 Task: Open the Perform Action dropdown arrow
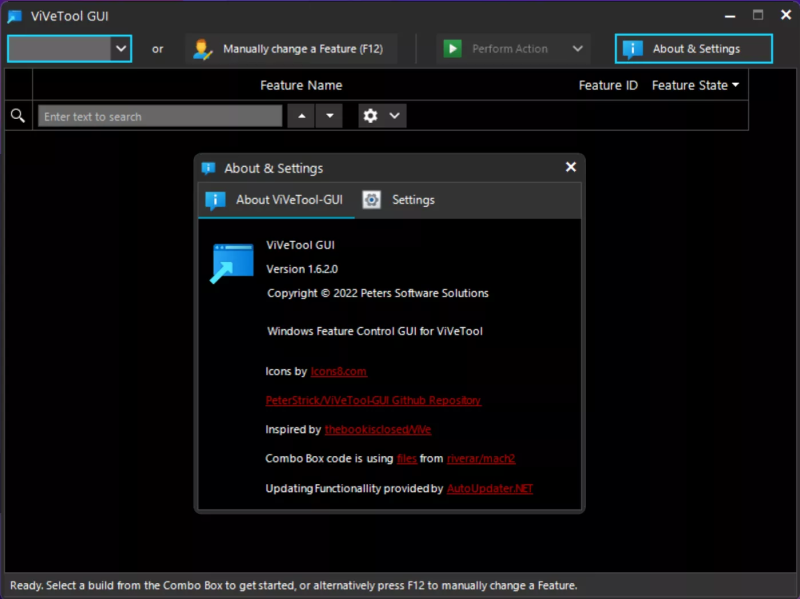[x=577, y=48]
